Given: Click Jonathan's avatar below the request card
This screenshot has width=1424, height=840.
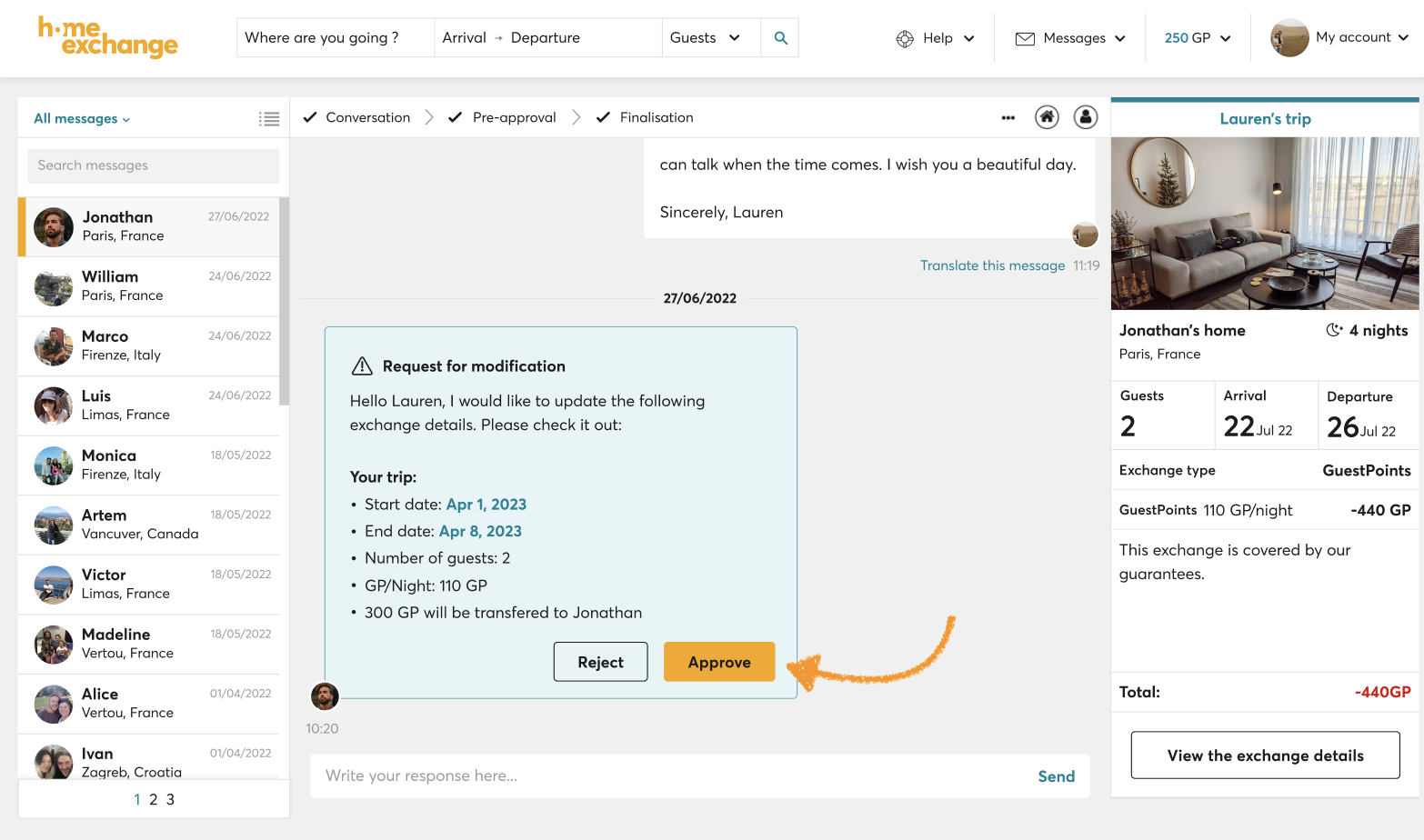Looking at the screenshot, I should tap(325, 696).
